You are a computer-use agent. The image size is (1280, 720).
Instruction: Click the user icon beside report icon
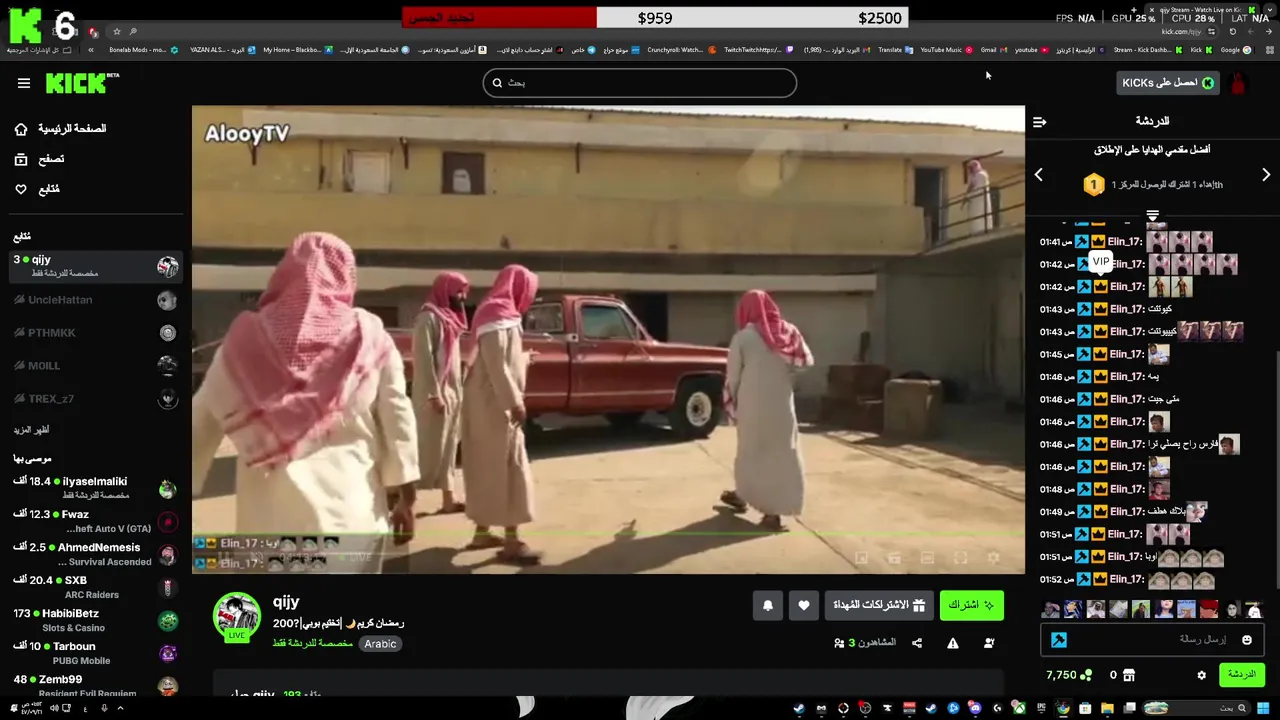click(x=989, y=643)
